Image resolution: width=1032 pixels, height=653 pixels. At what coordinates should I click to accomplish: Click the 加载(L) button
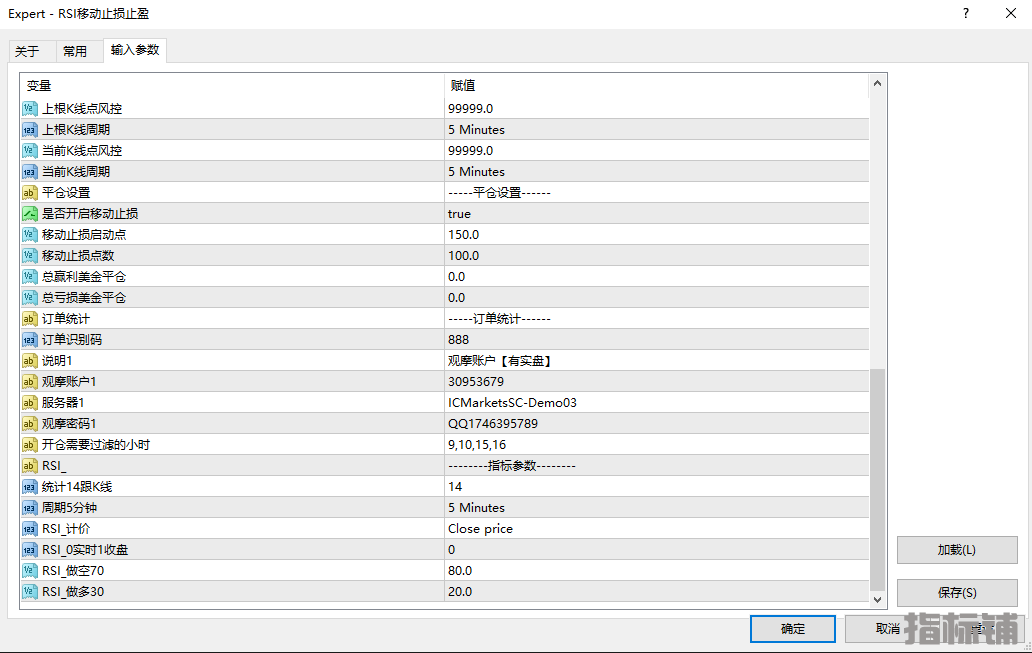pyautogui.click(x=956, y=550)
